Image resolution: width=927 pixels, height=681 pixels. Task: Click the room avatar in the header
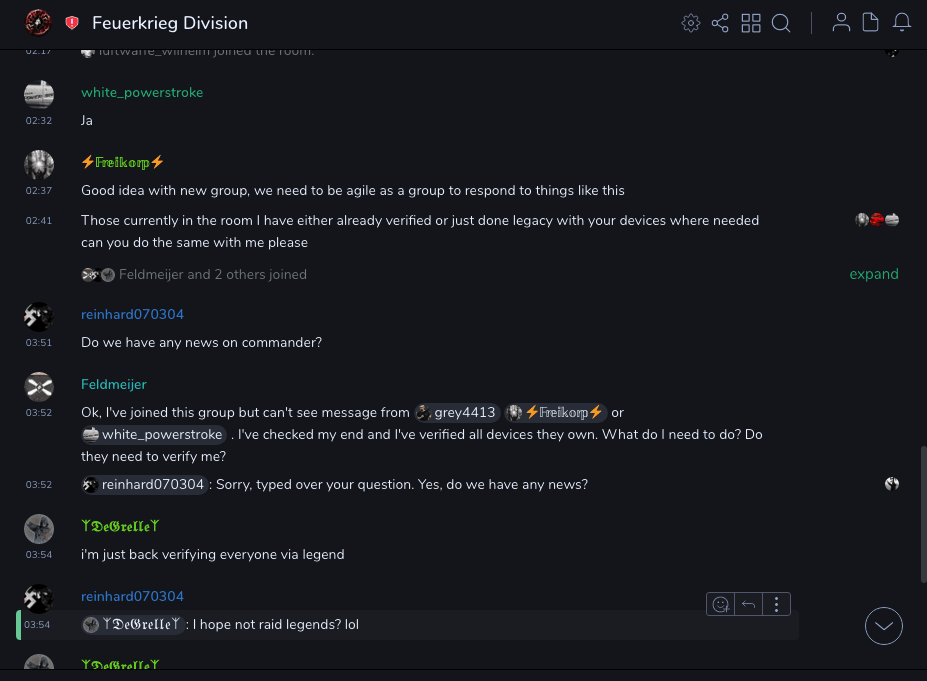pyautogui.click(x=38, y=22)
